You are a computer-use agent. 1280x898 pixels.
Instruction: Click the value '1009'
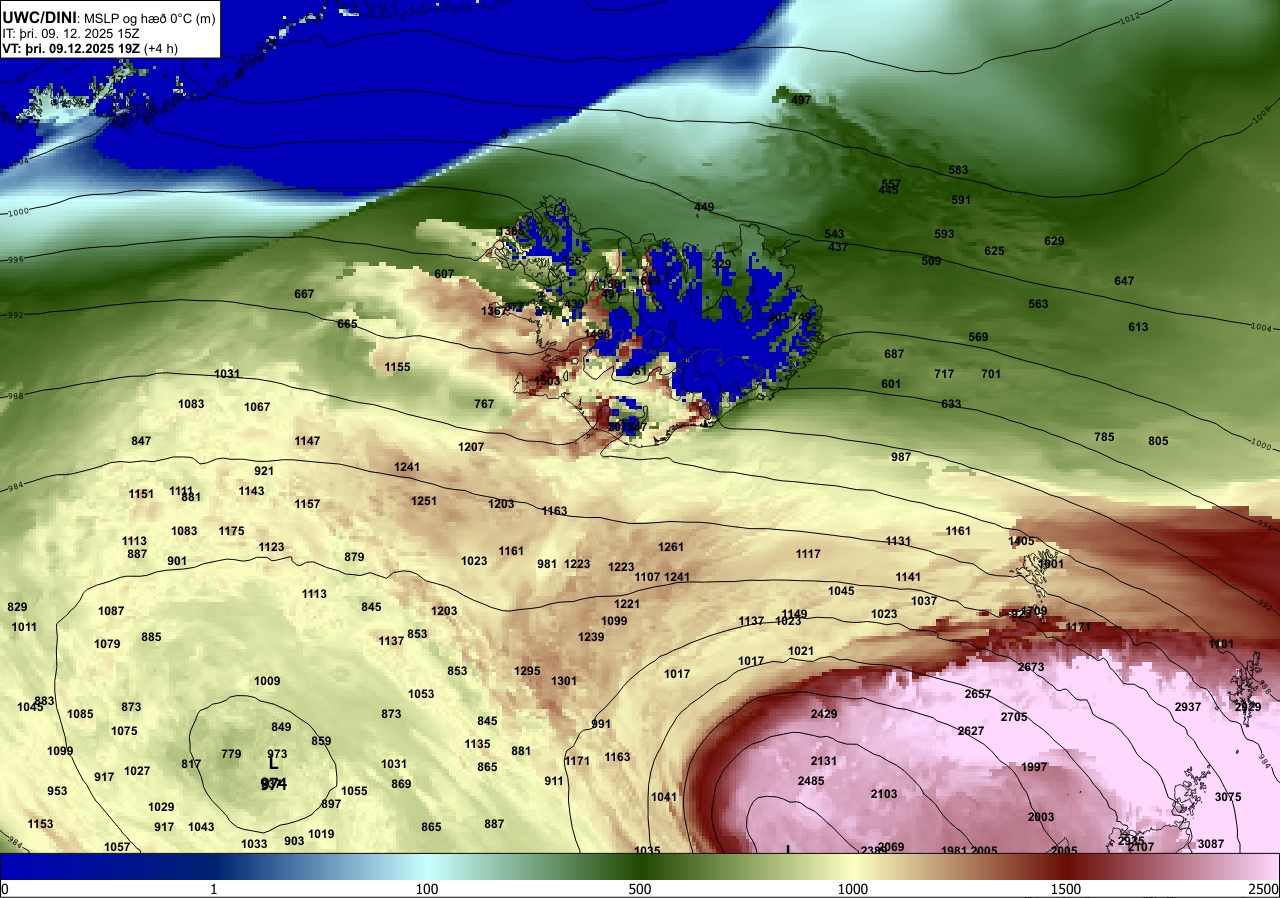(x=267, y=681)
